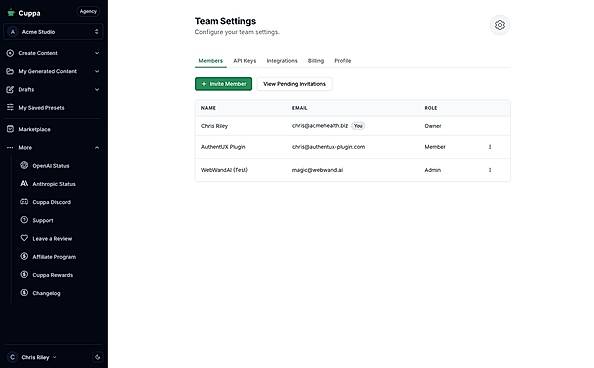Click the Leave a Review heart icon
Viewport: 594px width, 368px height.
(24, 238)
